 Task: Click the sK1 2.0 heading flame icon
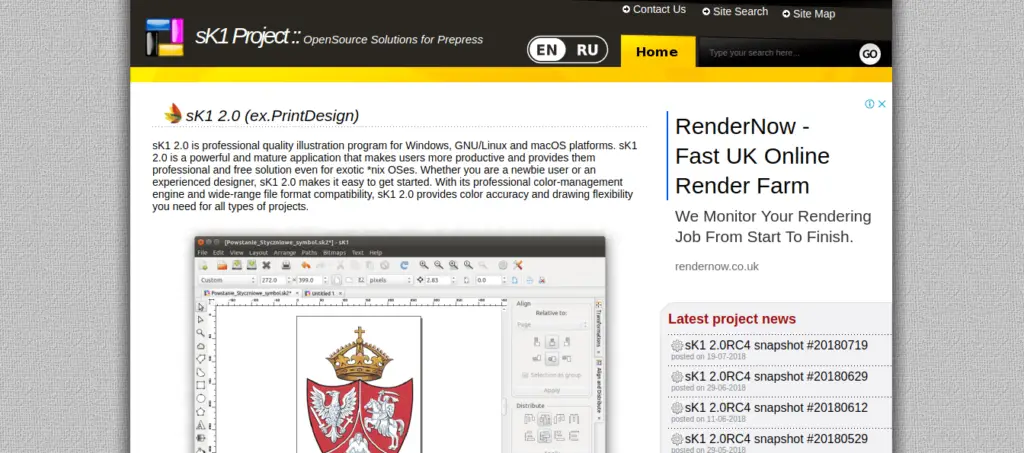(x=173, y=114)
